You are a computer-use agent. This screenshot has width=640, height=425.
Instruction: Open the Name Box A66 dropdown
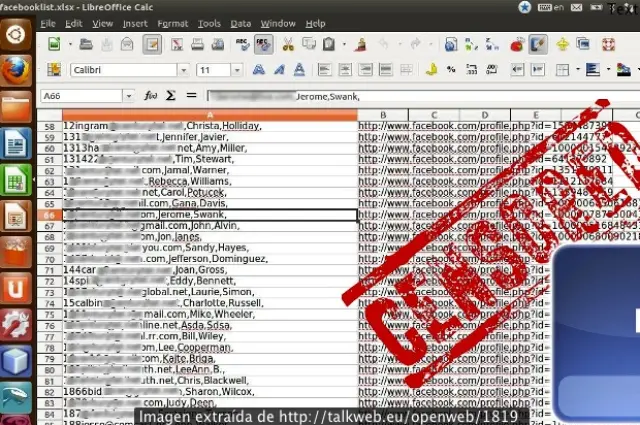point(127,95)
